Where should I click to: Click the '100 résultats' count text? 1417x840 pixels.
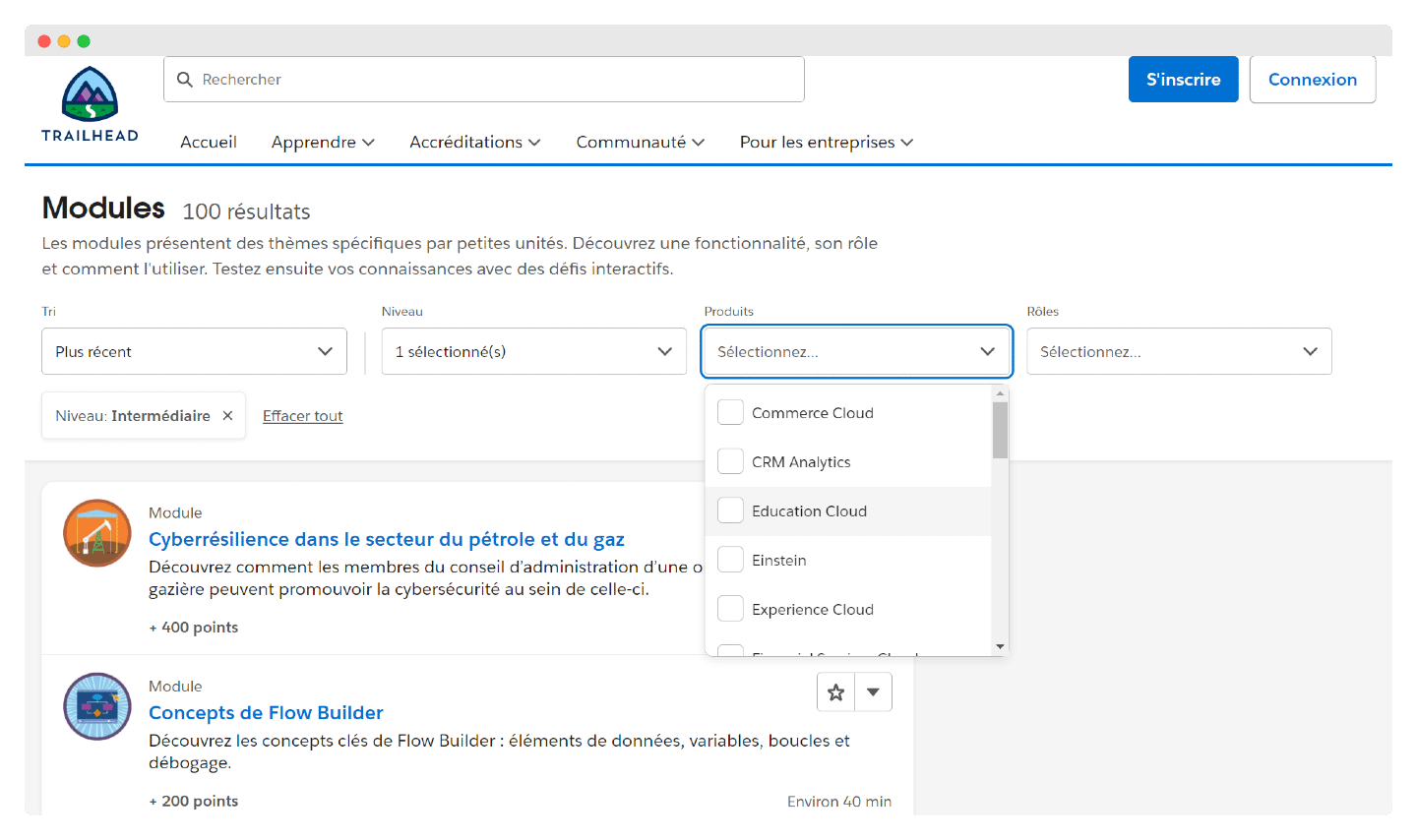246,211
